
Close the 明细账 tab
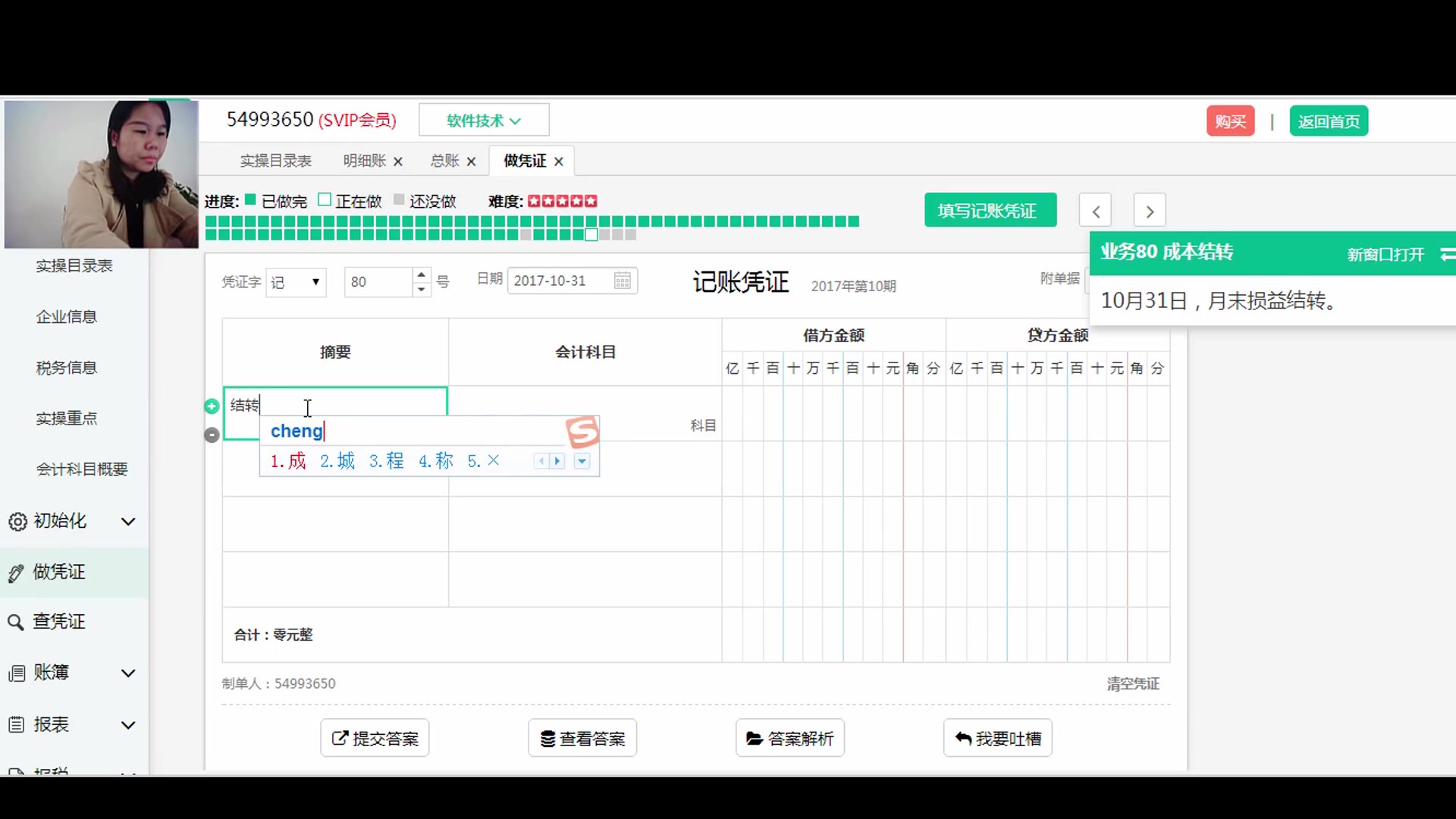pyautogui.click(x=398, y=162)
